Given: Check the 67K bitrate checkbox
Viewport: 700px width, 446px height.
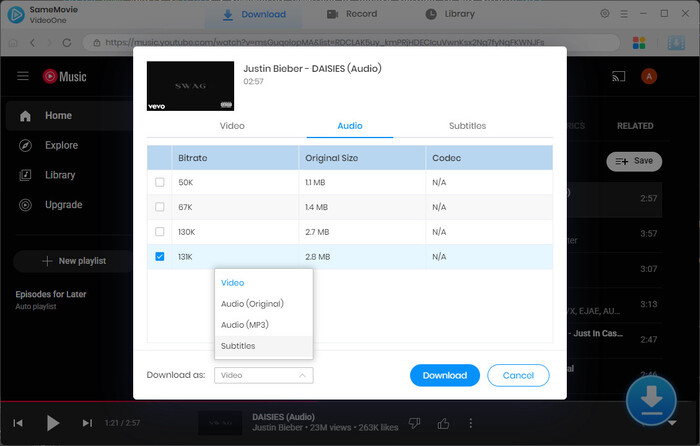Looking at the screenshot, I should click(x=160, y=207).
